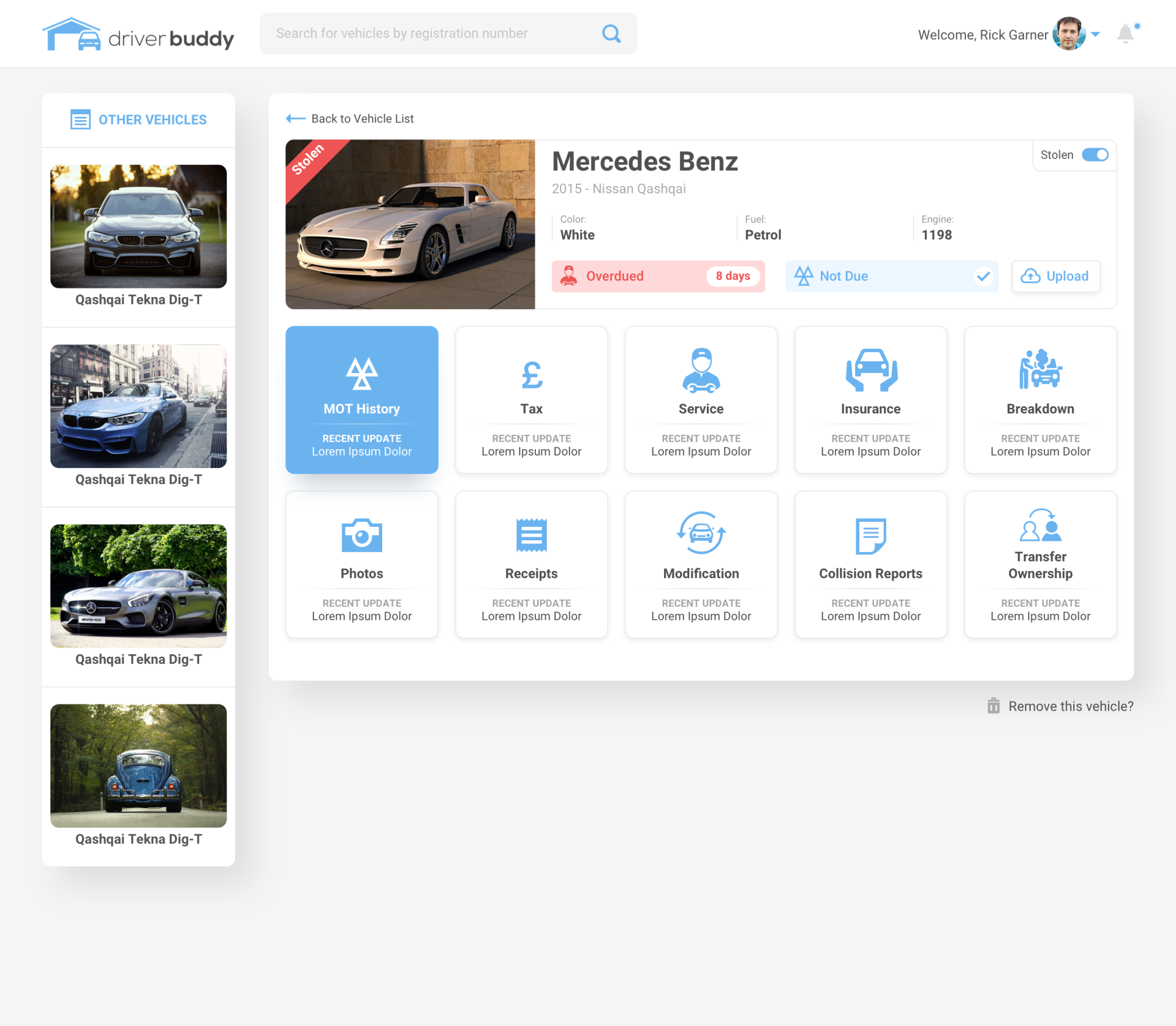Select the dark BMW front-view thumbnail
1176x1026 pixels.
click(x=138, y=226)
